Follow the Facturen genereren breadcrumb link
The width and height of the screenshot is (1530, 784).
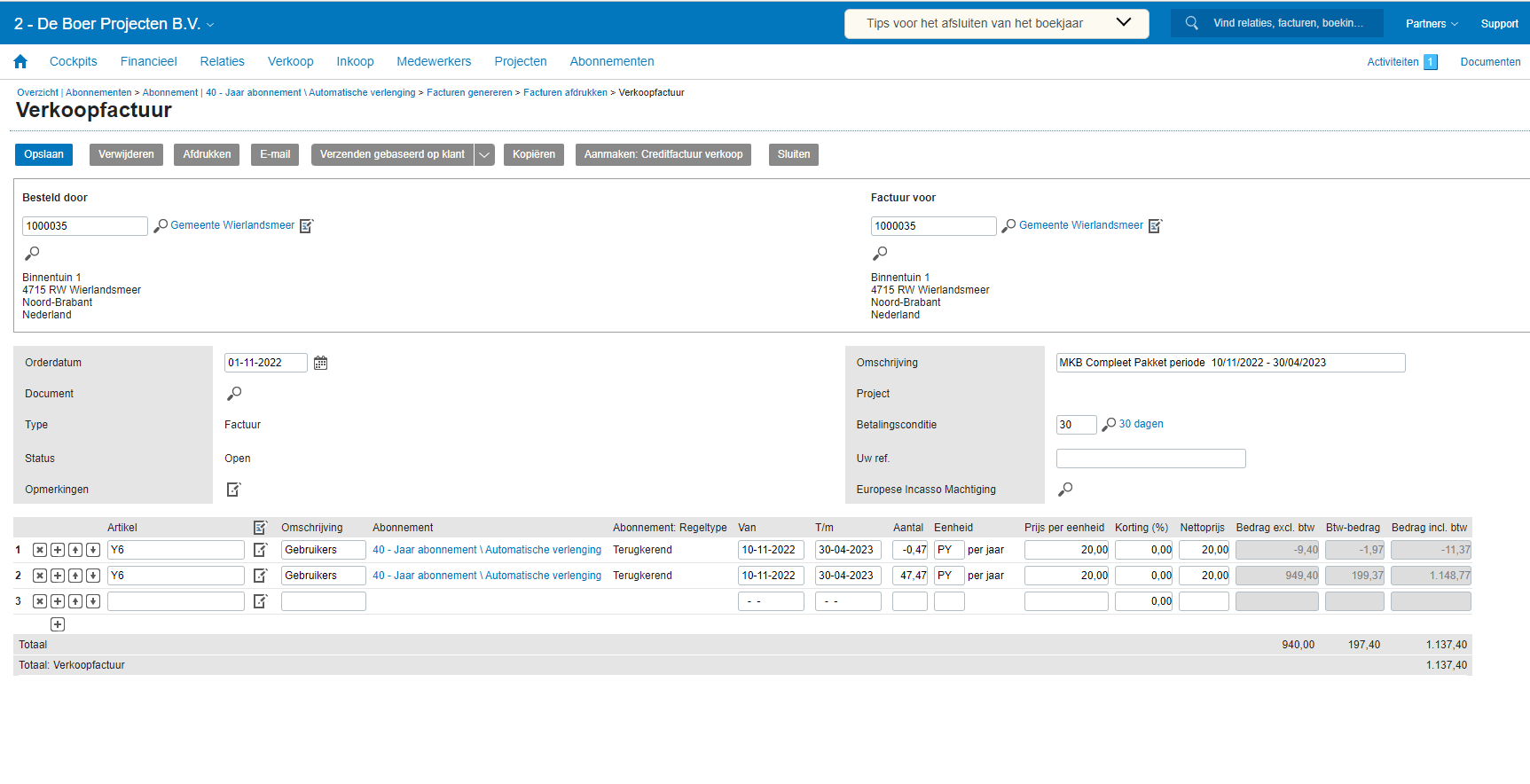(469, 92)
